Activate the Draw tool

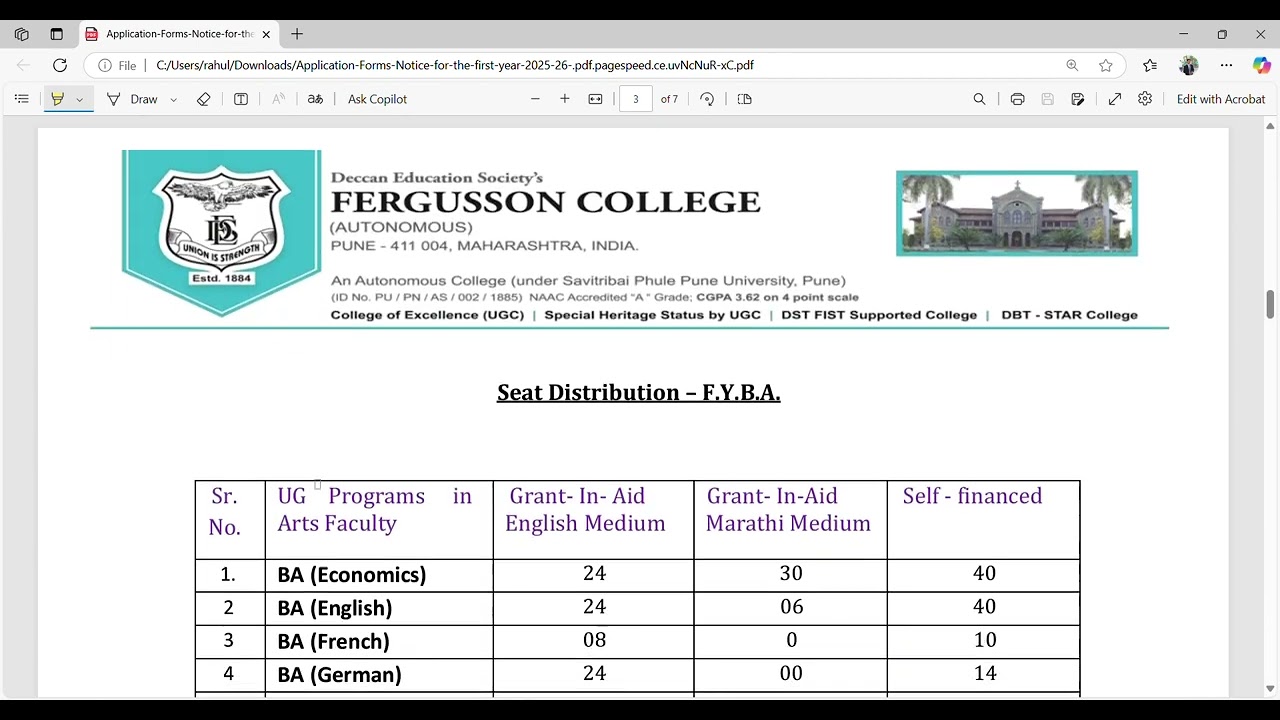coord(132,99)
